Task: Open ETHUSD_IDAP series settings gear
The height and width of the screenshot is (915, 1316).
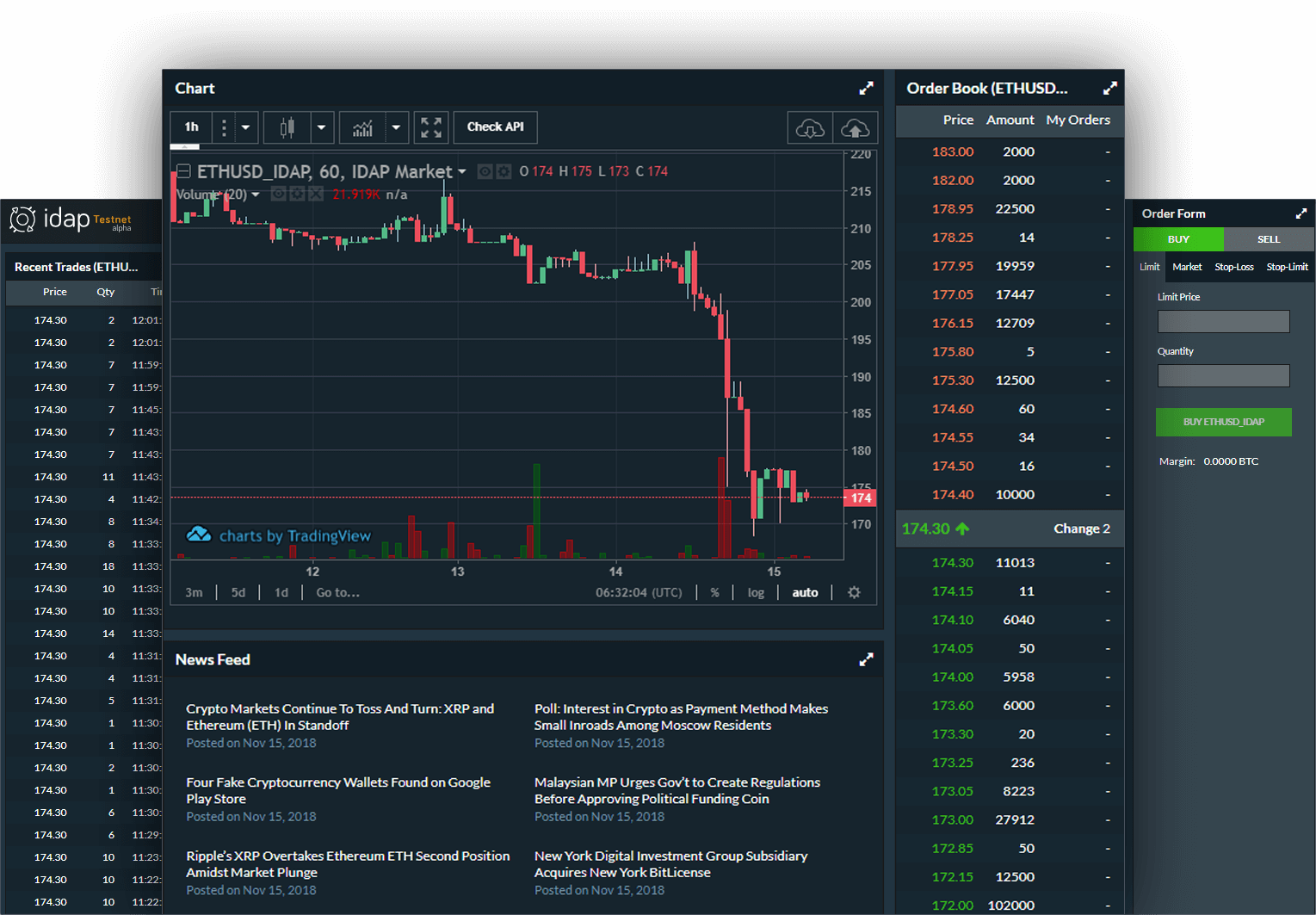Action: coord(504,171)
